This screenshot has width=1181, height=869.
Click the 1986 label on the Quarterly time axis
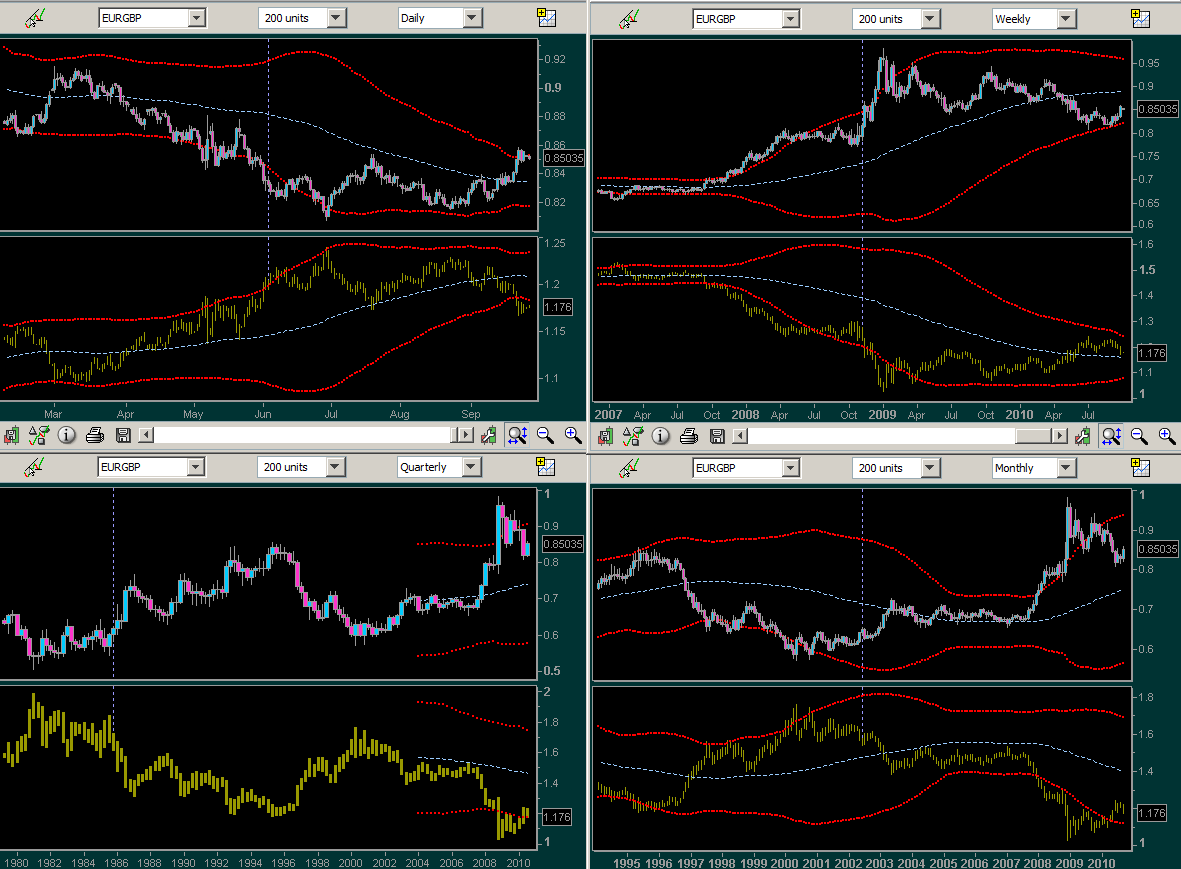coord(116,863)
